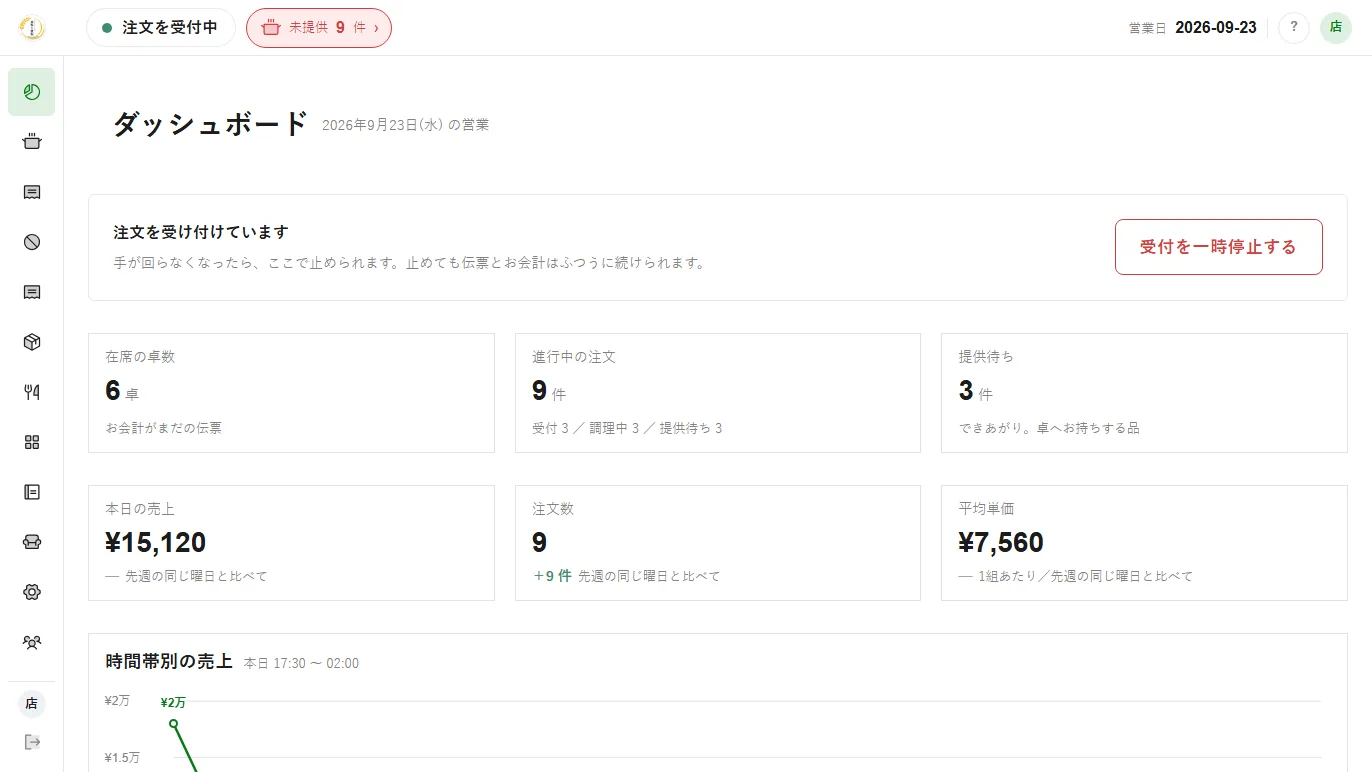Viewport: 1372px width, 772px height.
Task: Click the ¥1.5万 axis label on the chart
Action: tap(122, 757)
